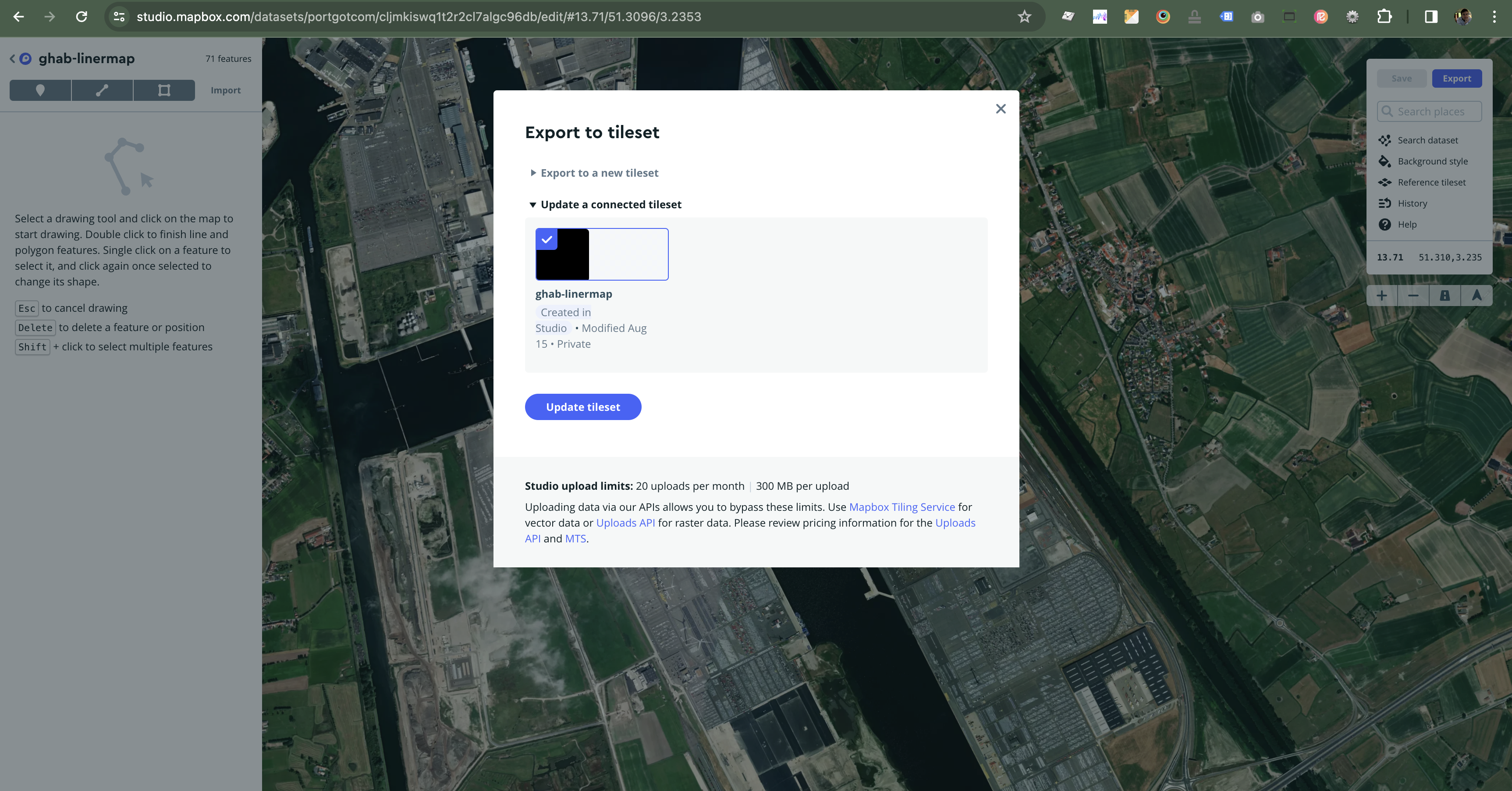This screenshot has height=791, width=1512.
Task: Uncheck the ghab-linermap tileset checkbox
Action: (547, 239)
